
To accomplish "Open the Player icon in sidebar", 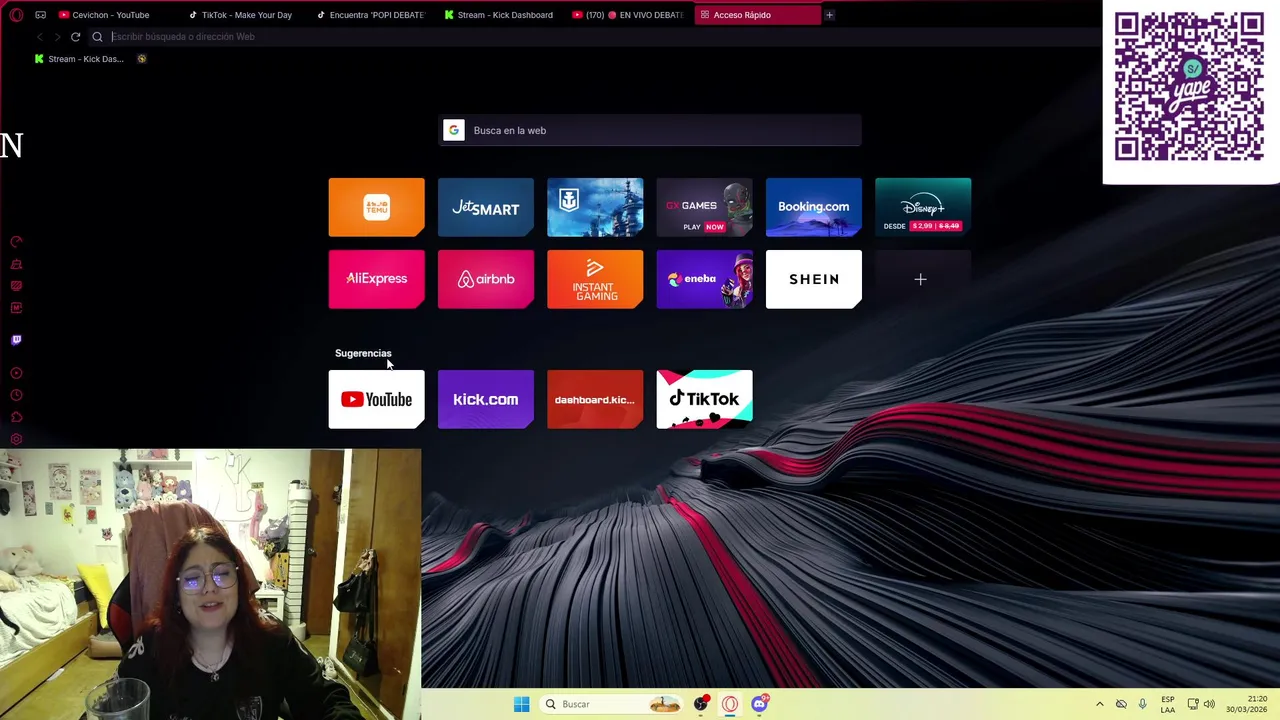I will click(x=16, y=373).
